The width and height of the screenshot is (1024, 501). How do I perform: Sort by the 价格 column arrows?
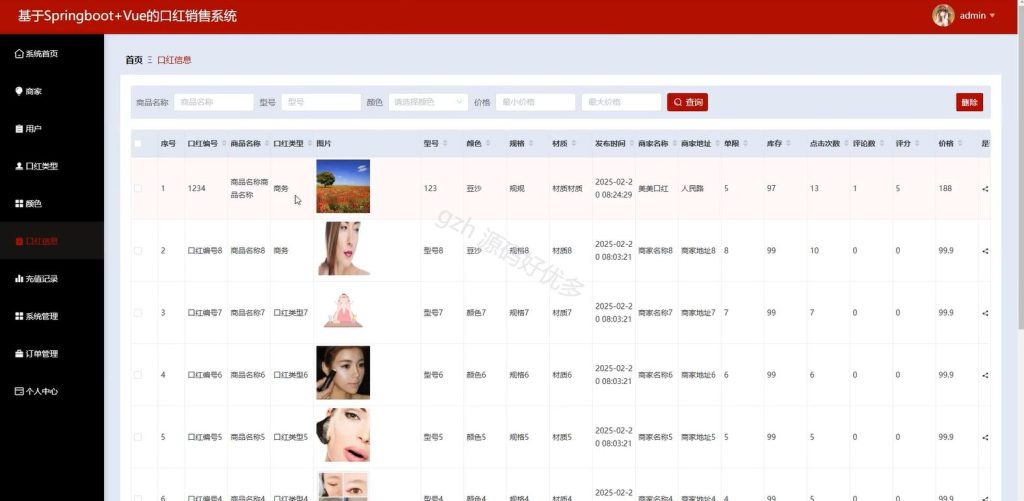click(958, 144)
